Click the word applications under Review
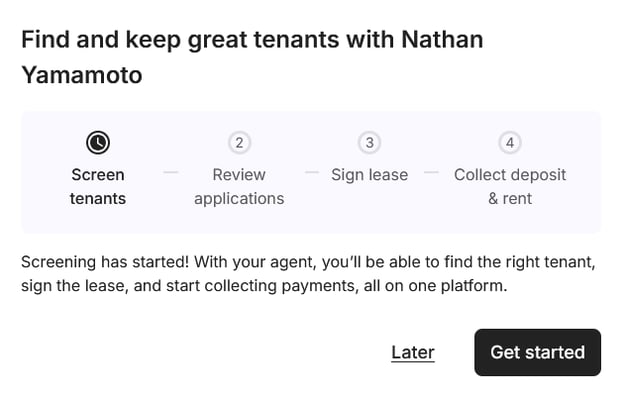 (239, 199)
